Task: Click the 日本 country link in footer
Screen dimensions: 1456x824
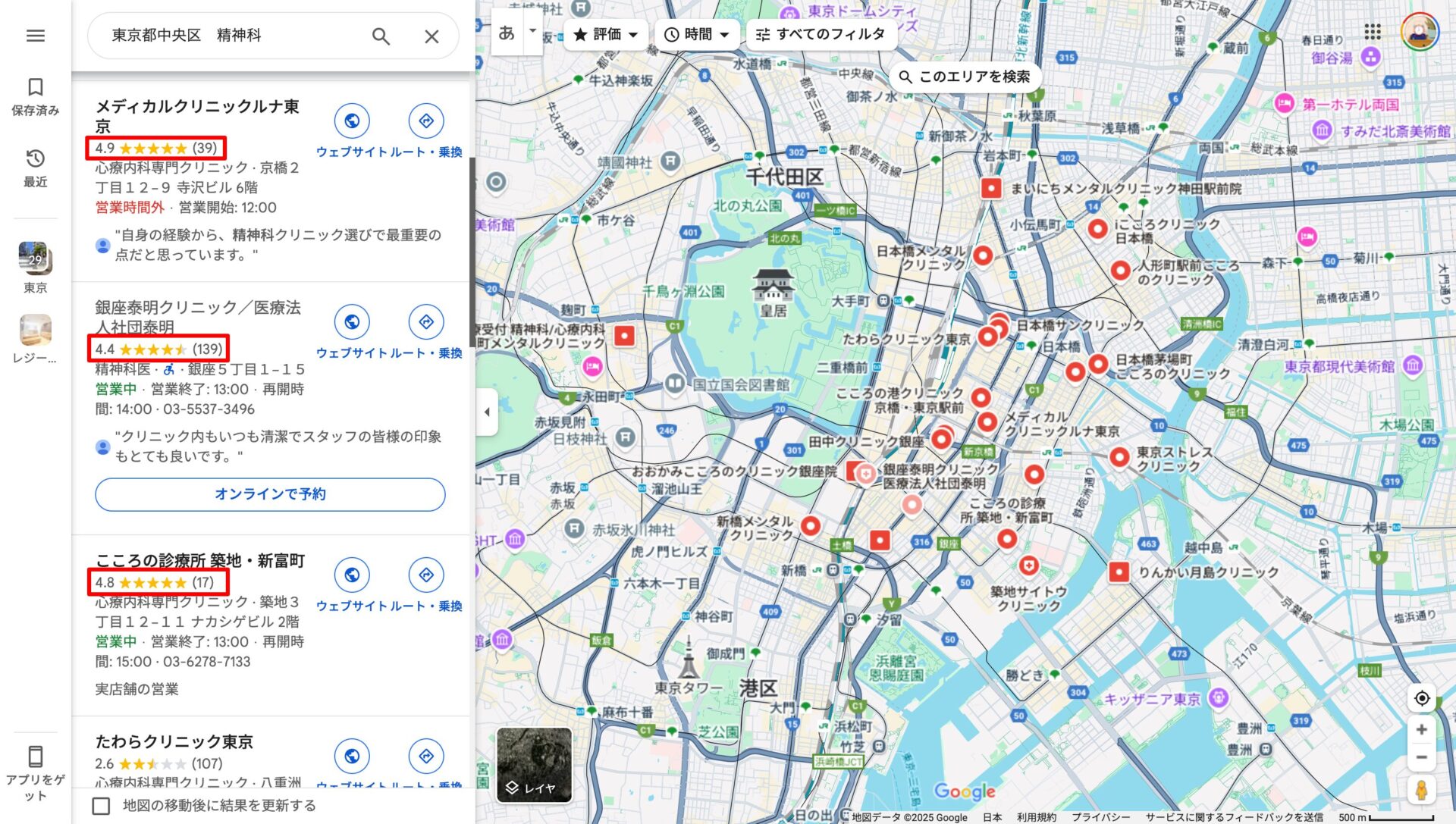Action: point(993,817)
